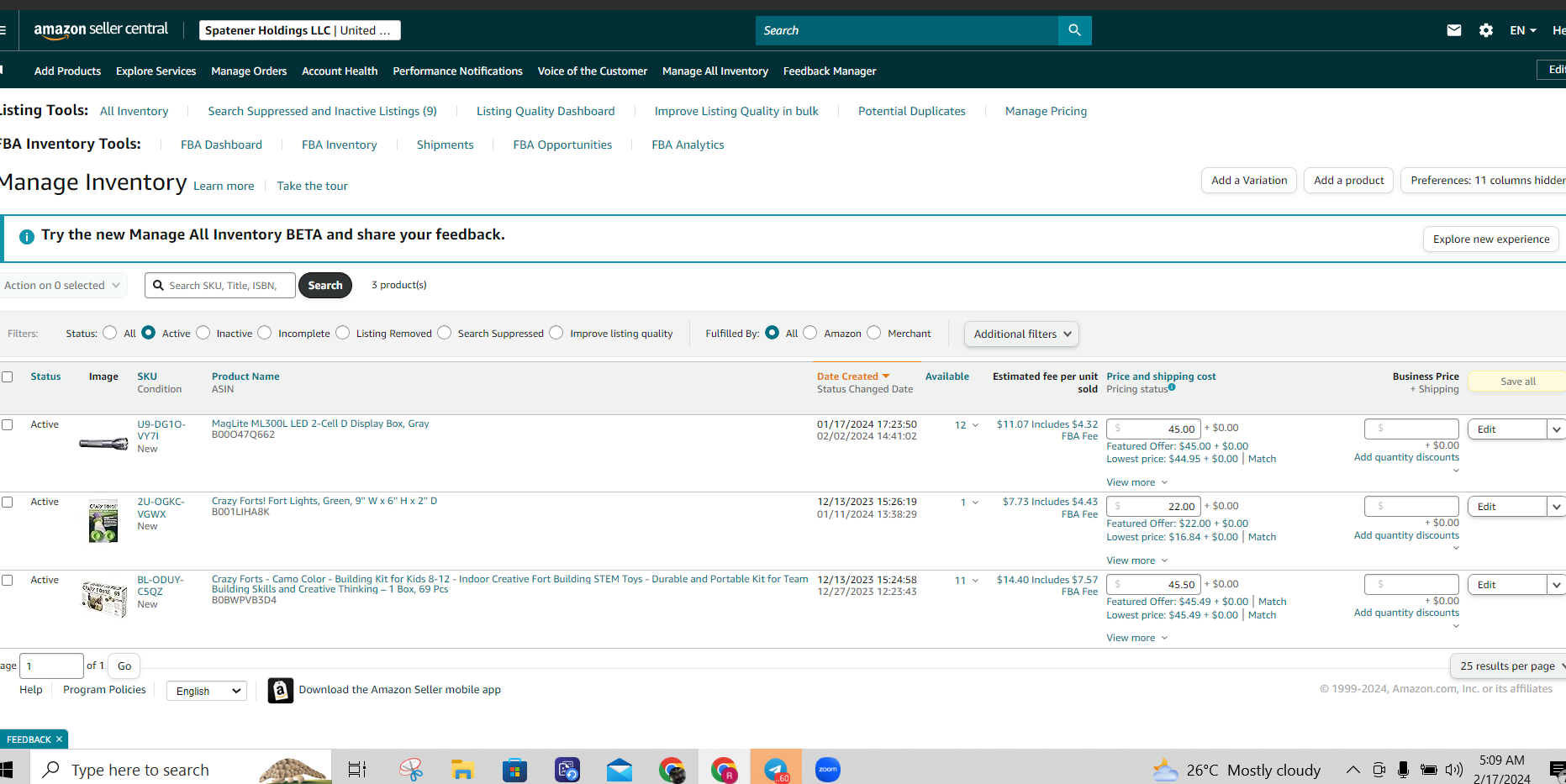1566x784 pixels.
Task: Open the Action on 0 selected dropdown
Action: click(62, 286)
